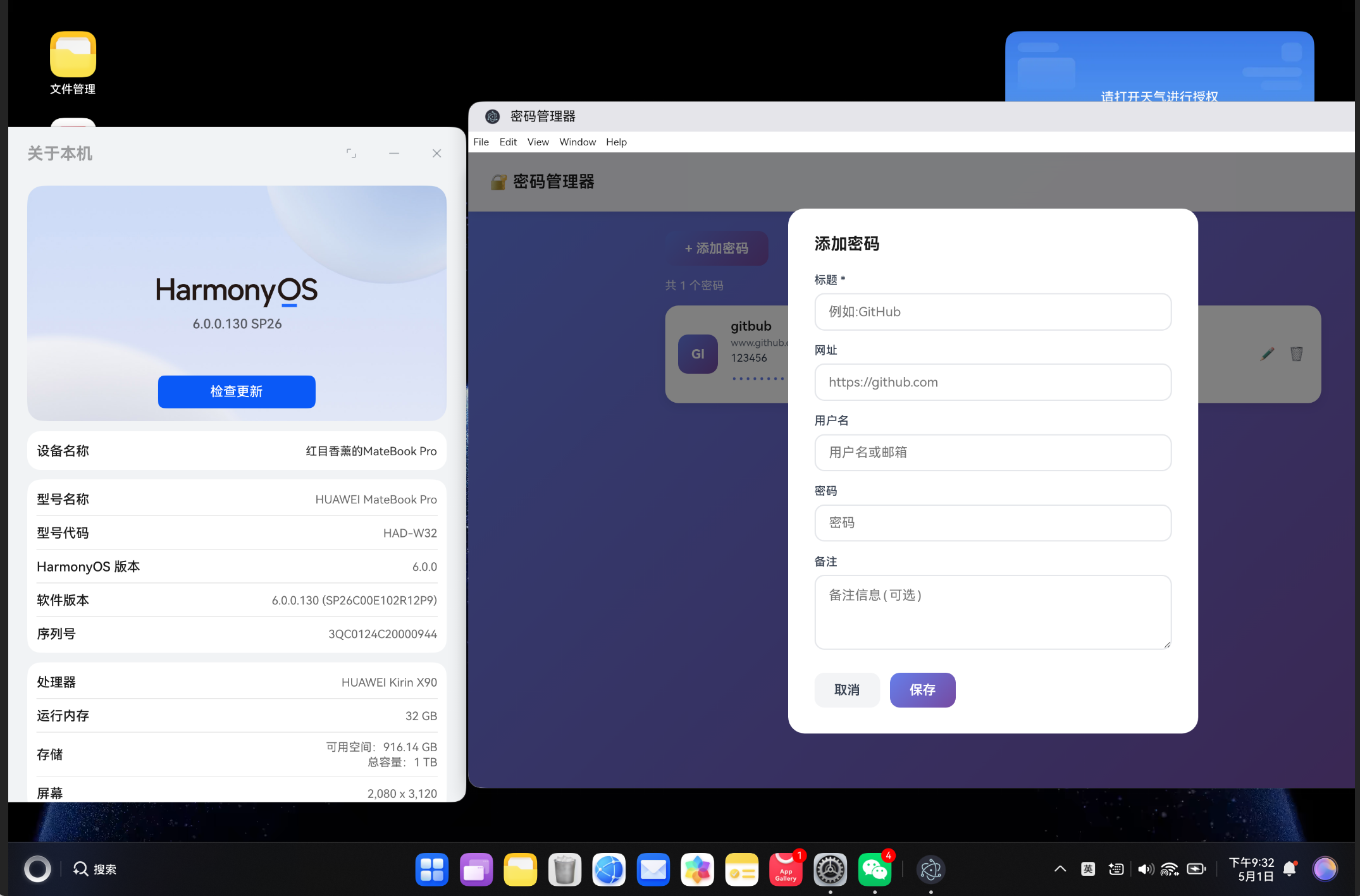The width and height of the screenshot is (1360, 896).
Task: Click the 运行内存 value 32 GB
Action: 421,716
